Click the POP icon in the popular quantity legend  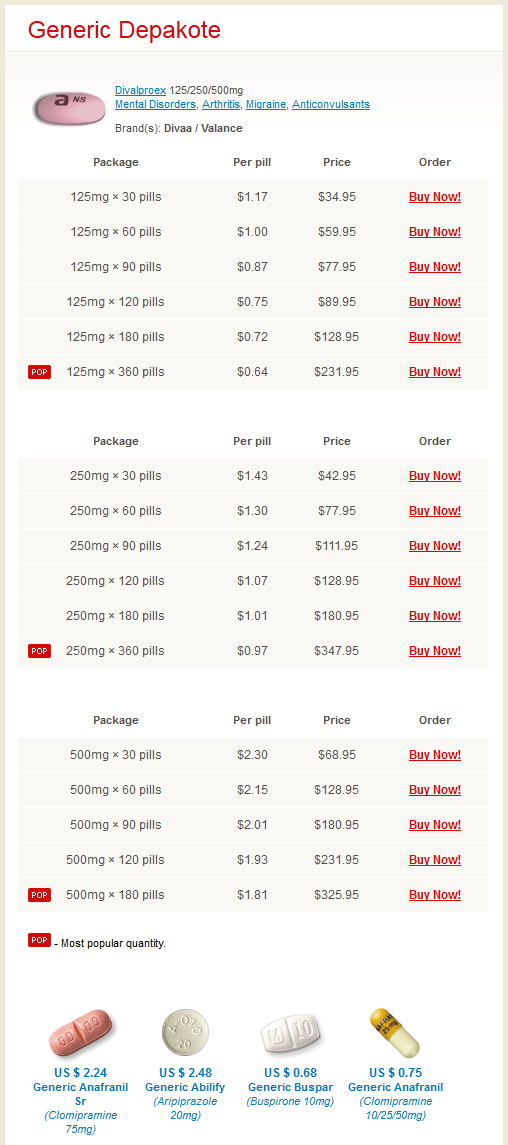pyautogui.click(x=39, y=940)
